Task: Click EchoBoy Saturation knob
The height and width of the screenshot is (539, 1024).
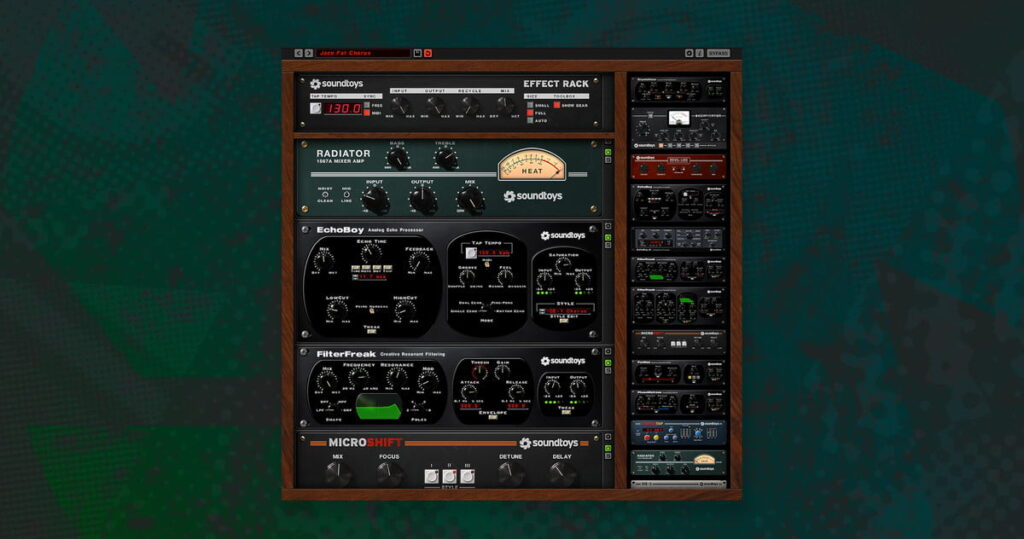Action: pos(563,264)
